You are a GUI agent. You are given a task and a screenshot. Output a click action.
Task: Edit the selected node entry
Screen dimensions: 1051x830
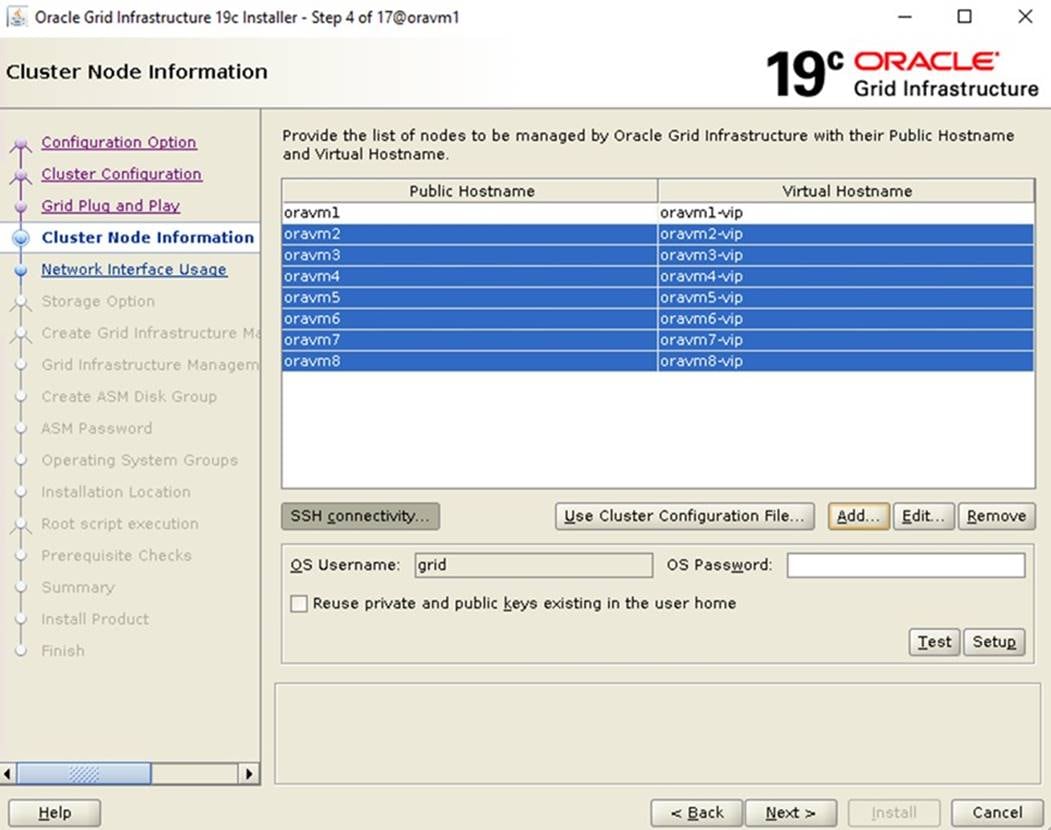coord(924,516)
